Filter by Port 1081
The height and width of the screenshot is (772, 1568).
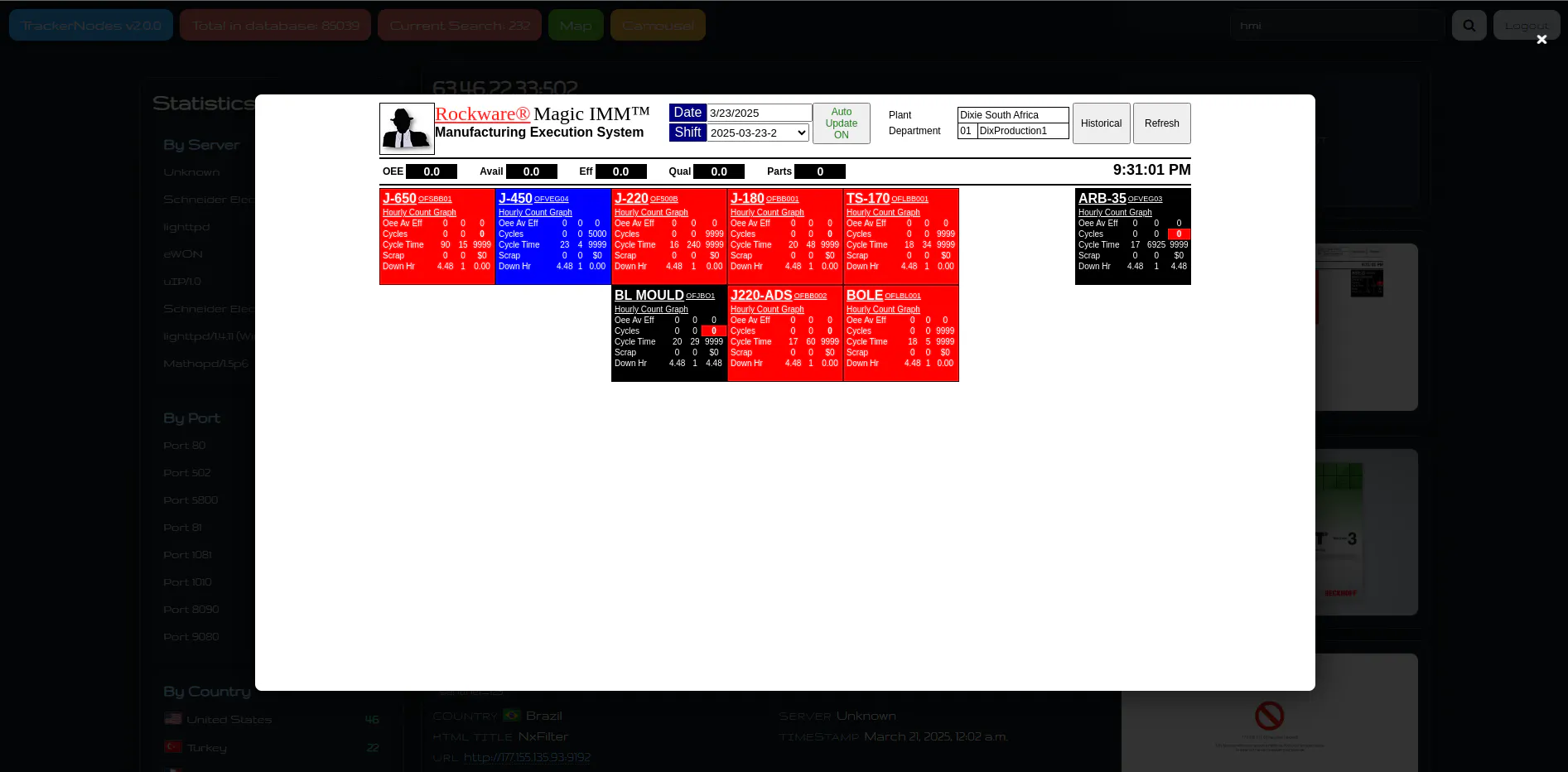tap(188, 555)
